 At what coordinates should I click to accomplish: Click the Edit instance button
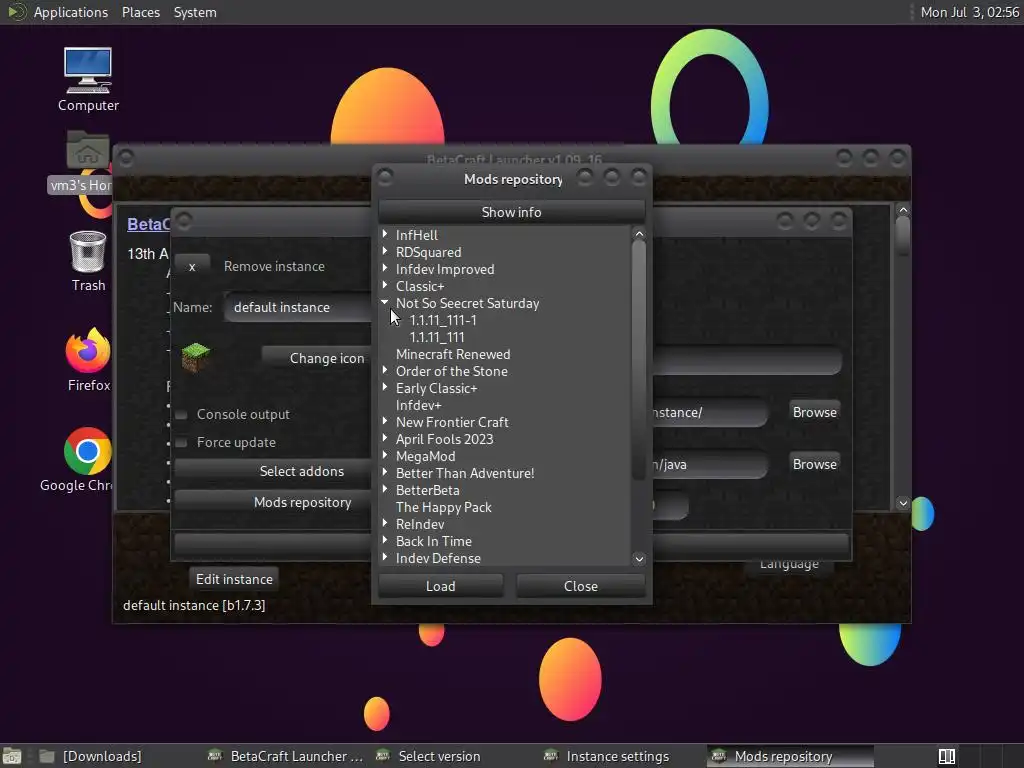(x=234, y=579)
